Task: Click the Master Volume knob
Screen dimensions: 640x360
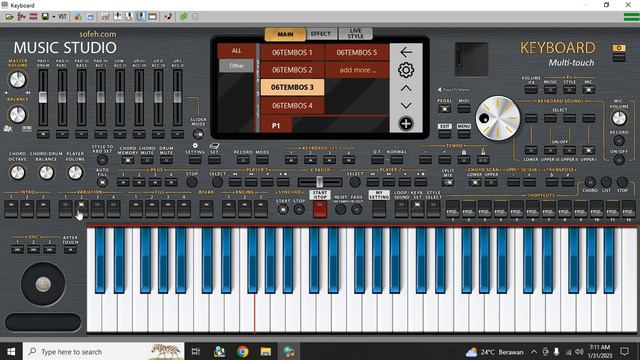Action: [x=17, y=80]
